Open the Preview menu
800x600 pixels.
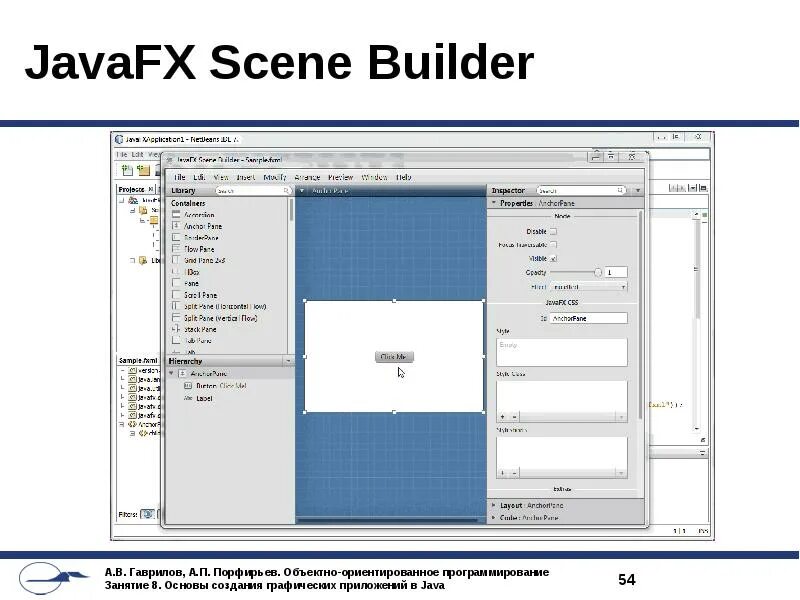click(340, 177)
